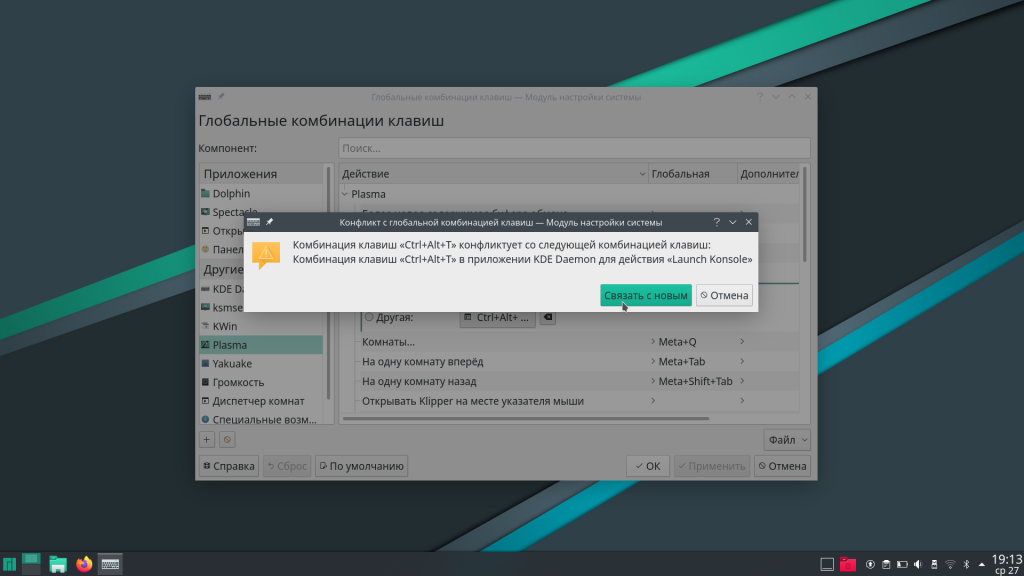Click "Отмена" in the conflict dialog
The image size is (1024, 576).
click(x=724, y=295)
